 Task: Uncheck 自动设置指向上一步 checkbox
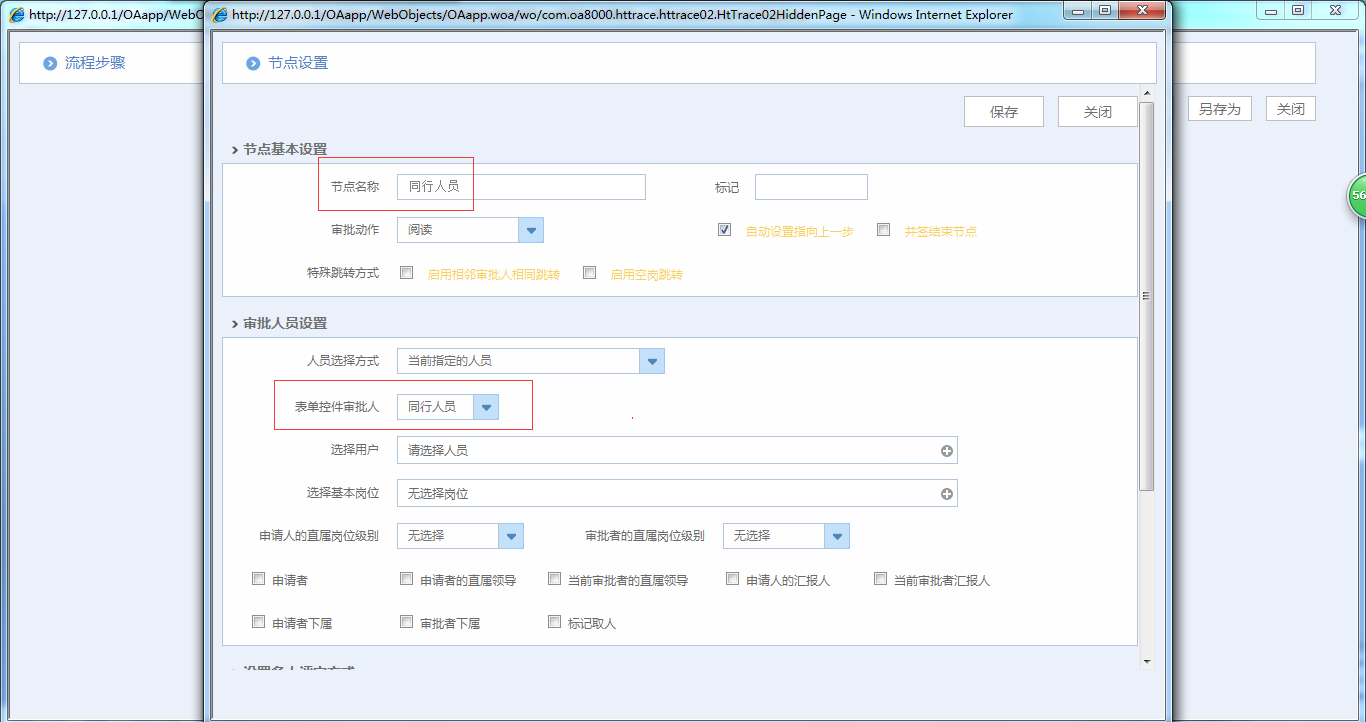click(724, 230)
